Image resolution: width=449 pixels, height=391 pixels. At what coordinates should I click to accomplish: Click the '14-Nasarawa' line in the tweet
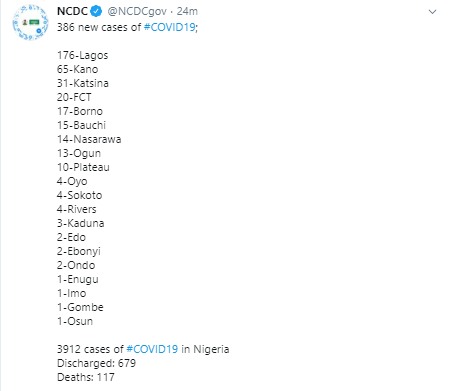[x=89, y=139]
